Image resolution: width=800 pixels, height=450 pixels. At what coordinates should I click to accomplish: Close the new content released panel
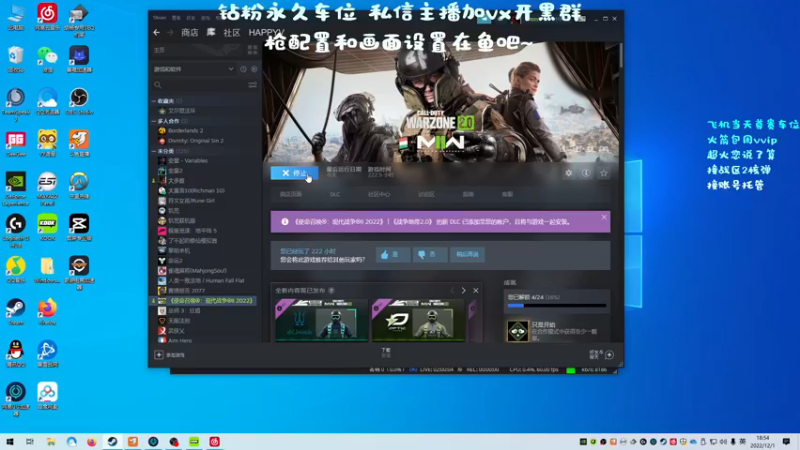(x=476, y=290)
